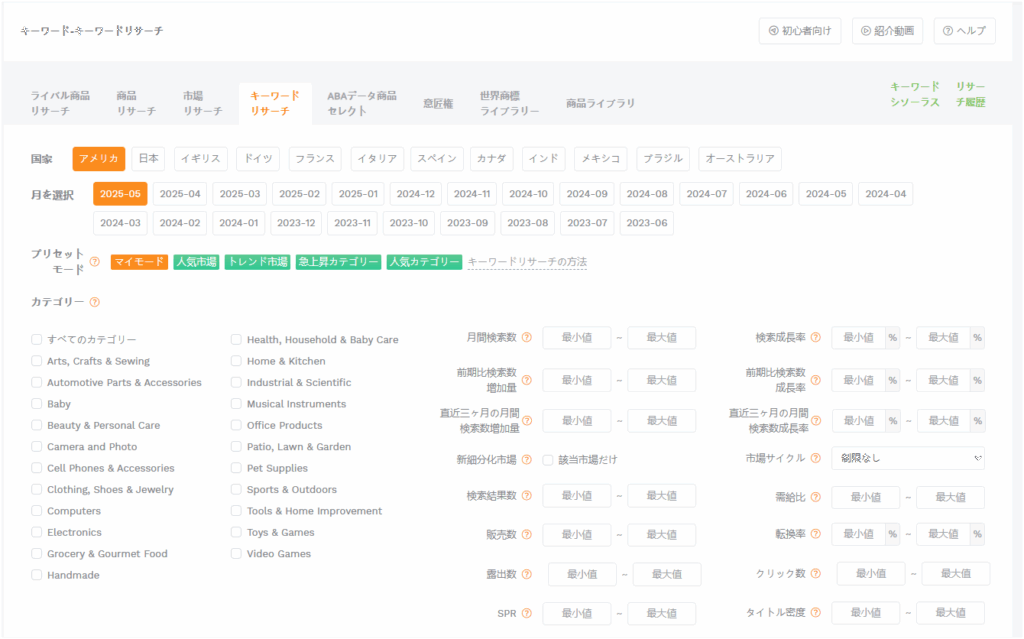This screenshot has height=639, width=1024.
Task: Click the help icon for 転換率
Action: [x=816, y=534]
